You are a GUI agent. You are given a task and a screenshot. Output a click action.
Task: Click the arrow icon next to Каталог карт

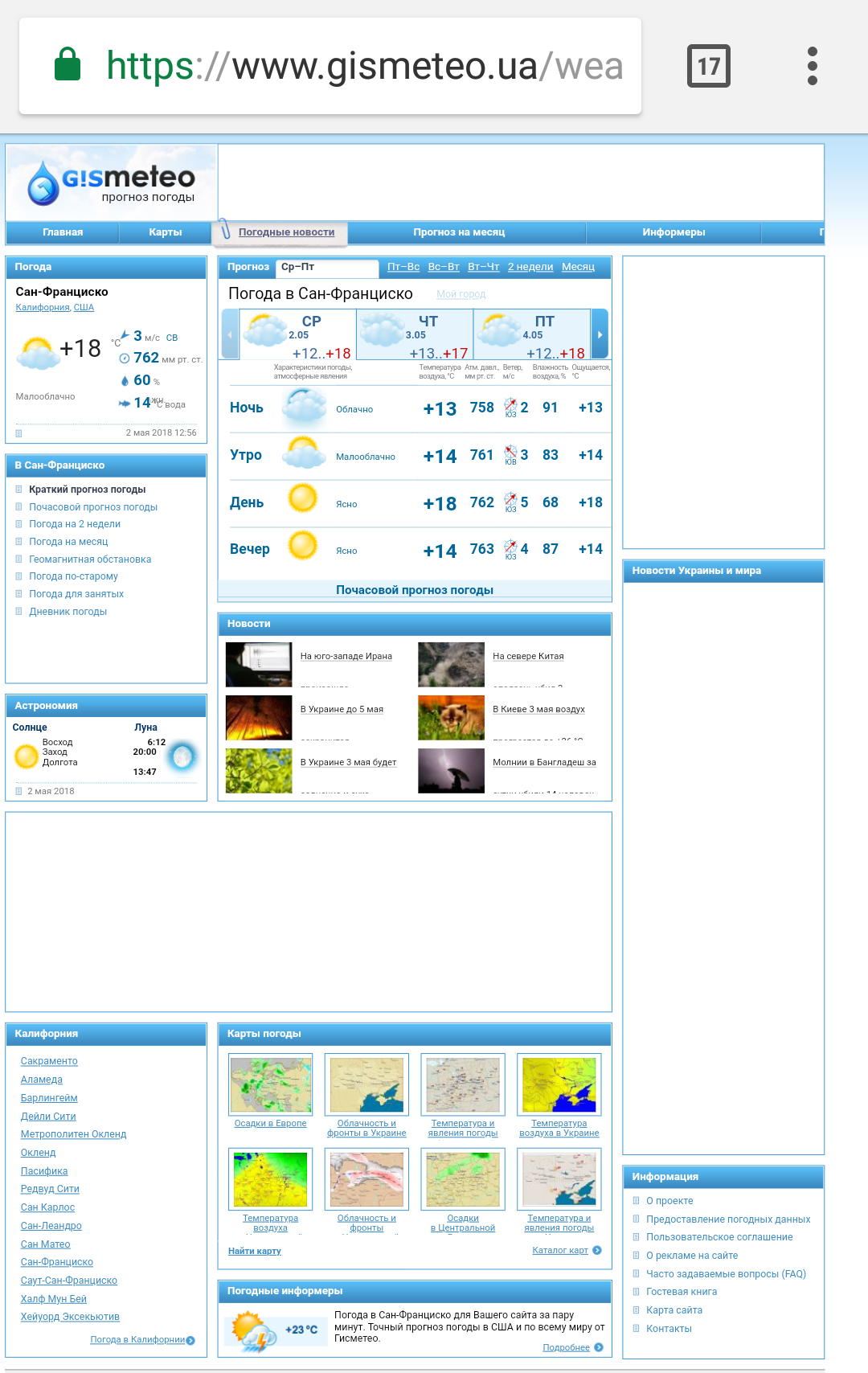point(597,1250)
